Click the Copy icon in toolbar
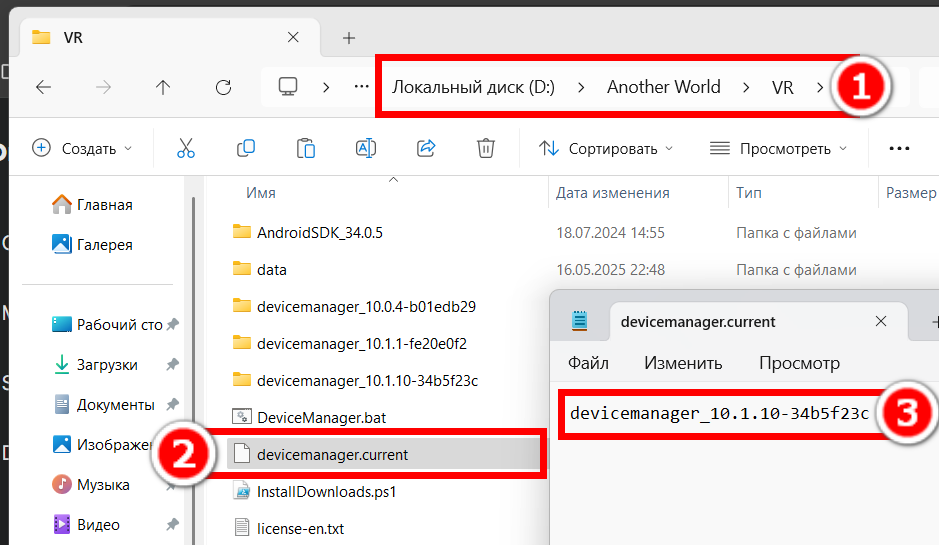The height and width of the screenshot is (545, 939). (x=246, y=148)
